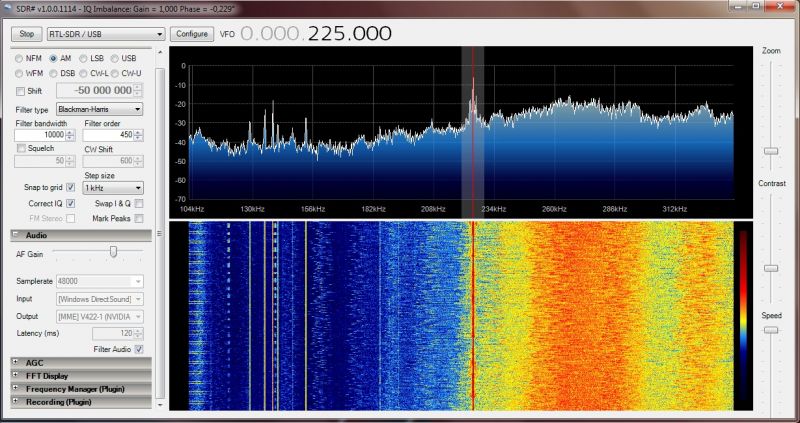Click the Contrast slider thumb

click(771, 268)
